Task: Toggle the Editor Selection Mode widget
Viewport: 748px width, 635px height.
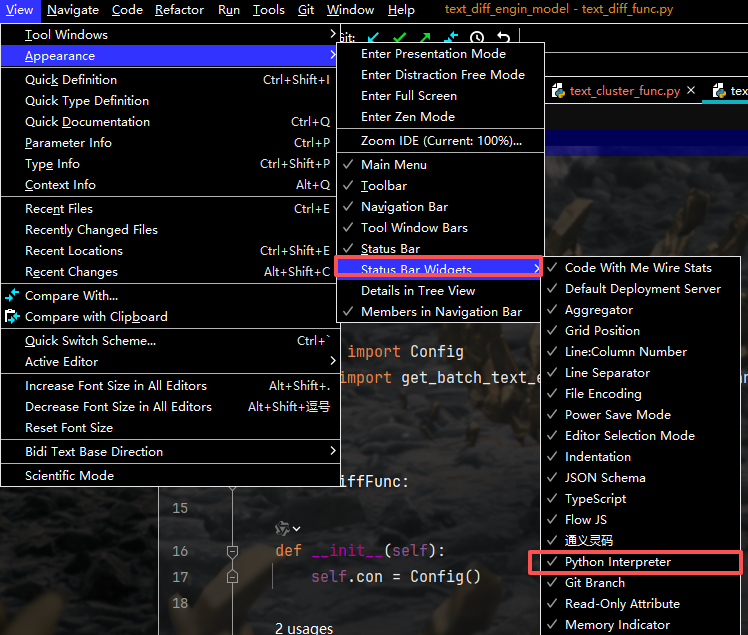Action: click(641, 436)
